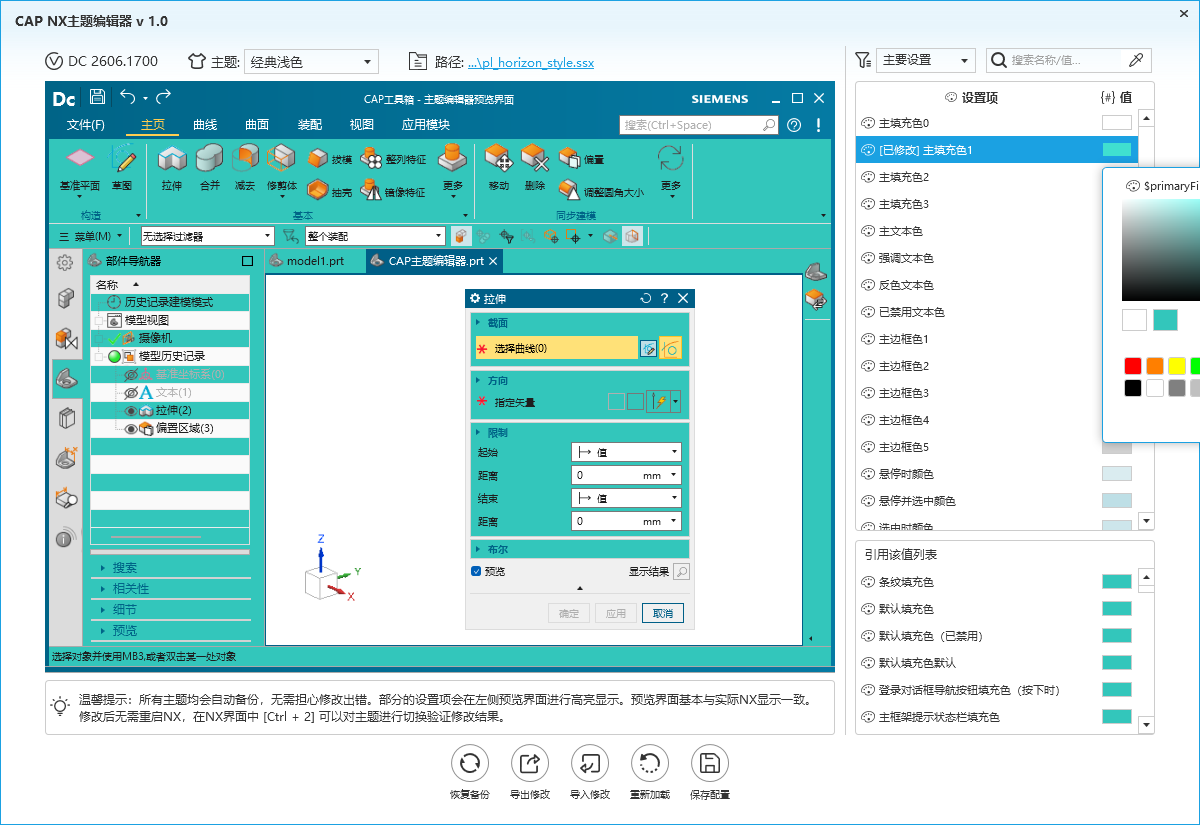Click the 主填充色1 teal color swatch
1200x825 pixels.
1117,150
